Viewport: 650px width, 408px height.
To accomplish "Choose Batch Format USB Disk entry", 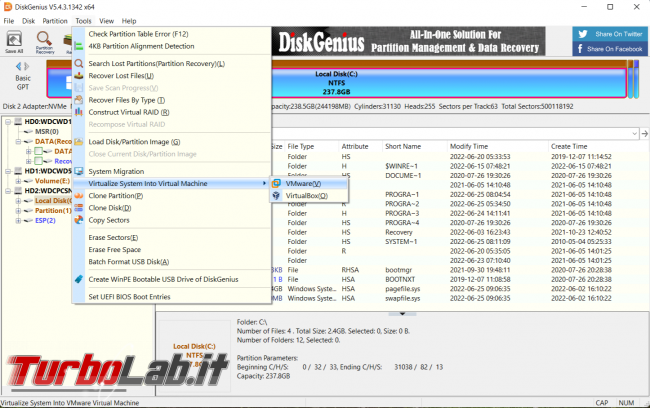I will (x=172, y=262).
